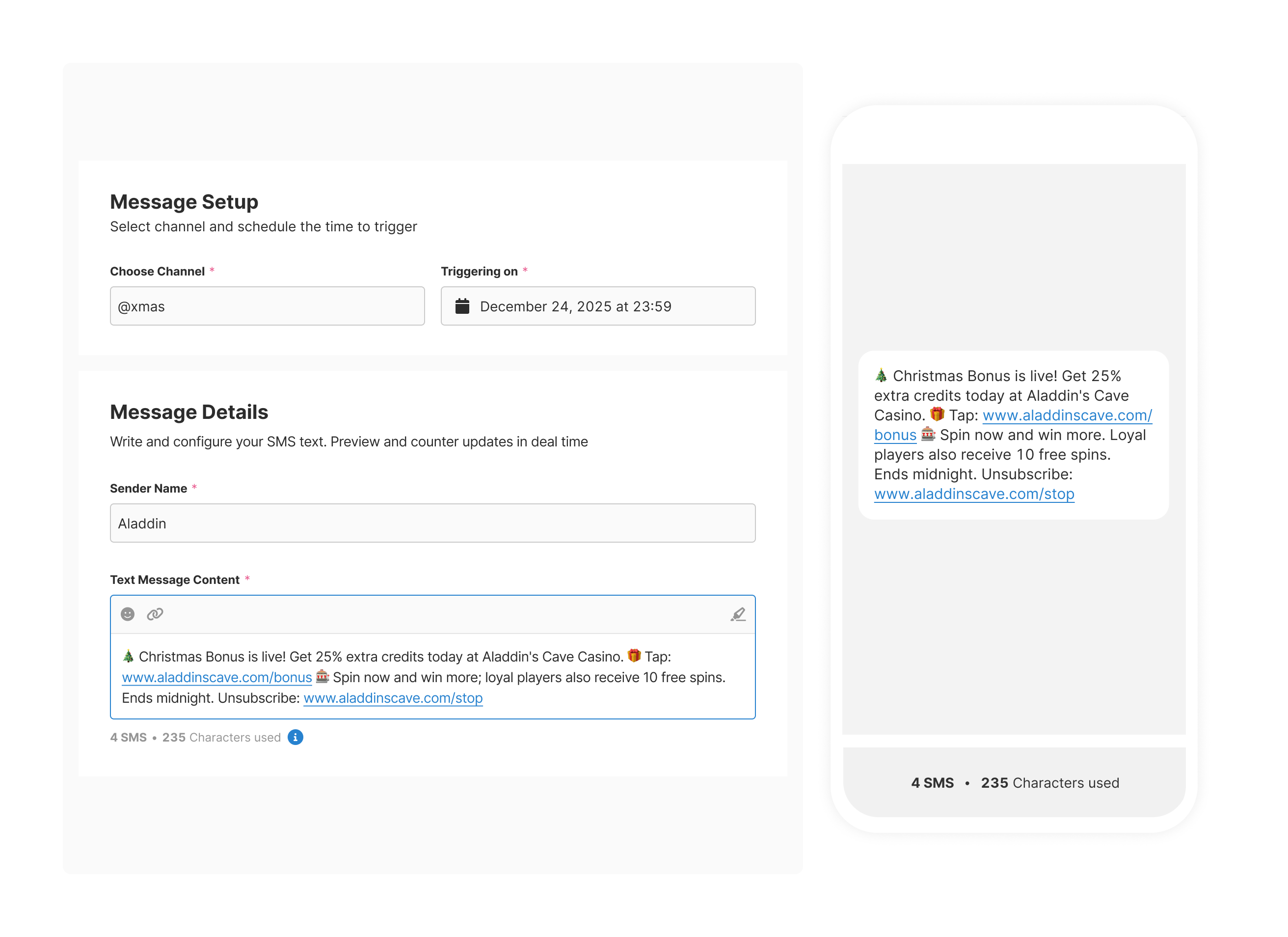Edit the Sender Name field showing Aladdin
1288x937 pixels.
(x=432, y=523)
